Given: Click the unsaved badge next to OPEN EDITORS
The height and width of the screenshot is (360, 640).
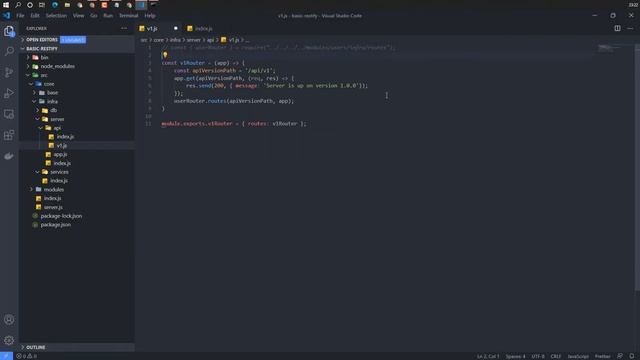Looking at the screenshot, I should (x=73, y=40).
